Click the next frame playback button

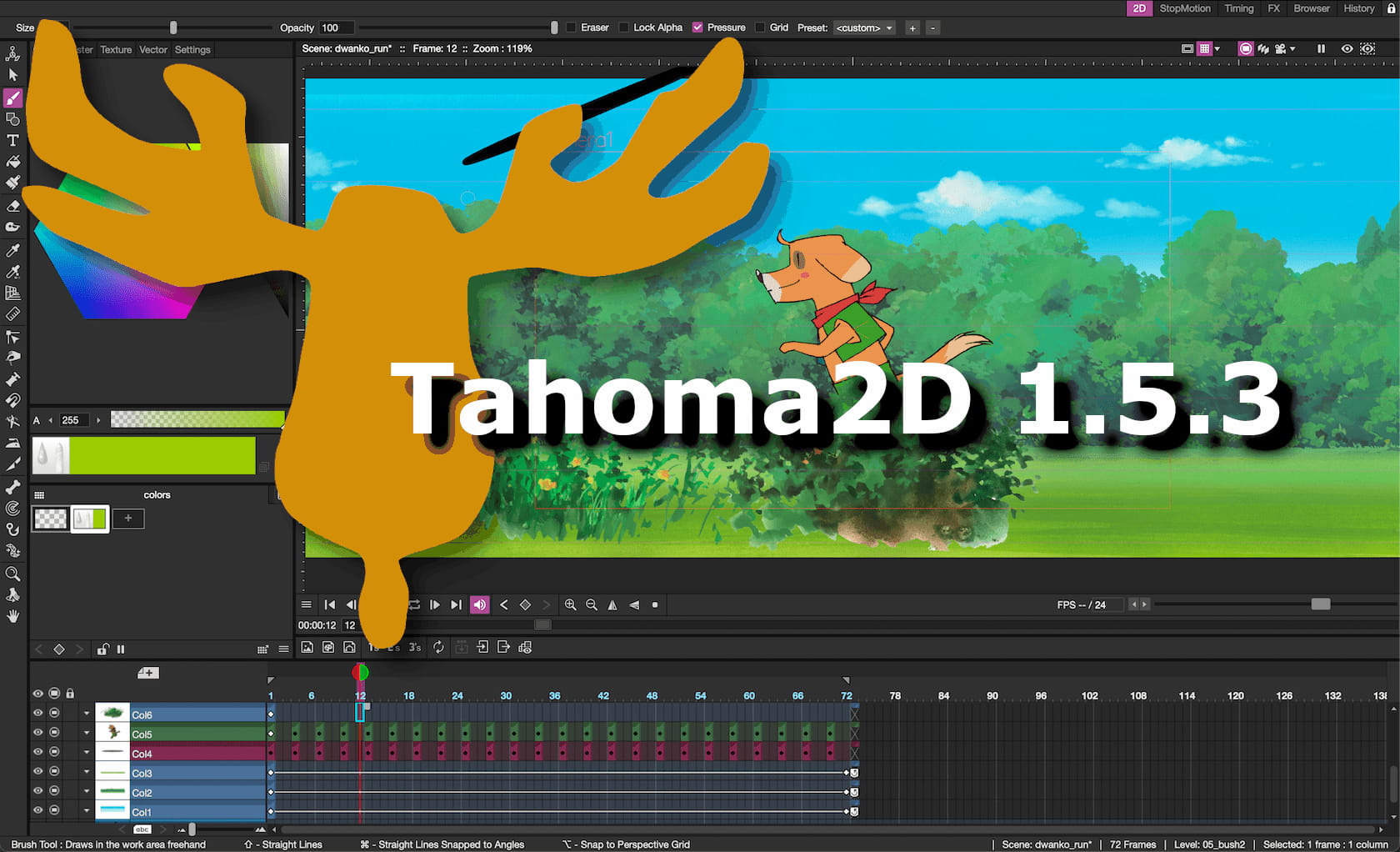(x=434, y=604)
